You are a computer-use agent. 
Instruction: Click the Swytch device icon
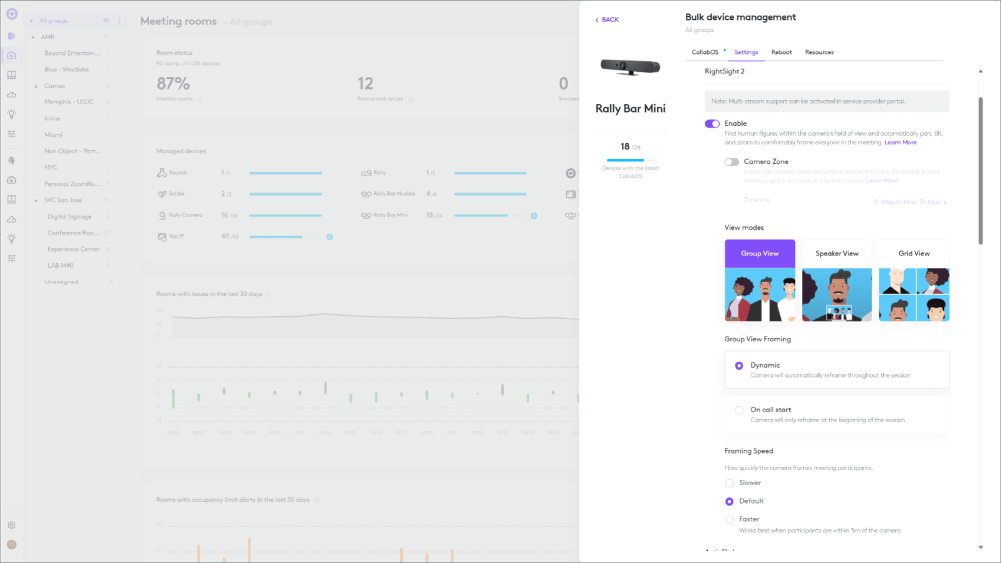coord(162,172)
